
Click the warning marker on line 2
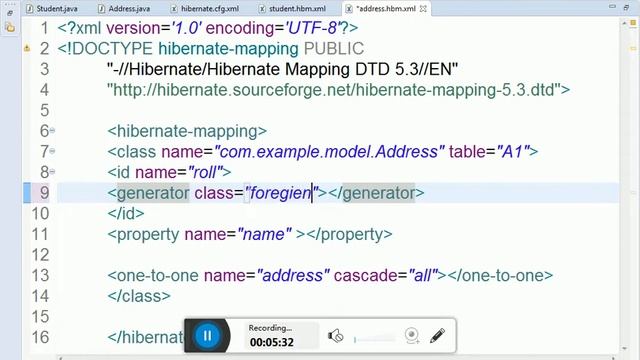pyautogui.click(x=27, y=48)
